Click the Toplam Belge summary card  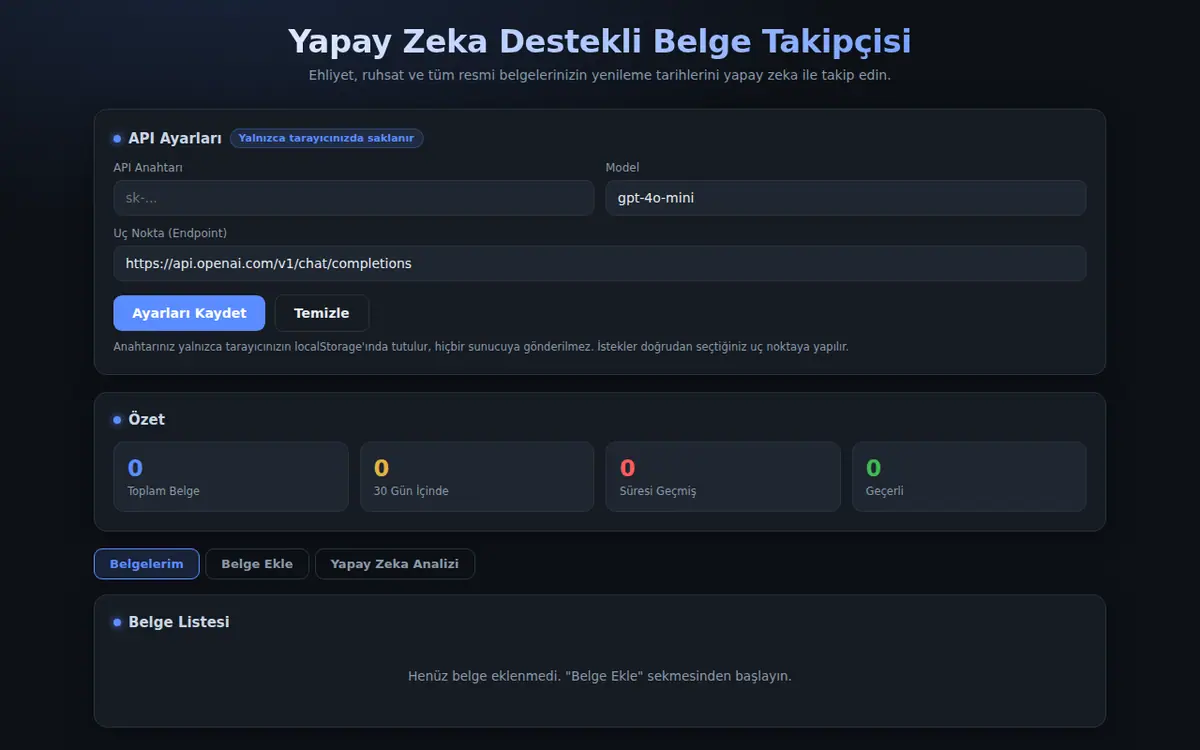click(231, 477)
